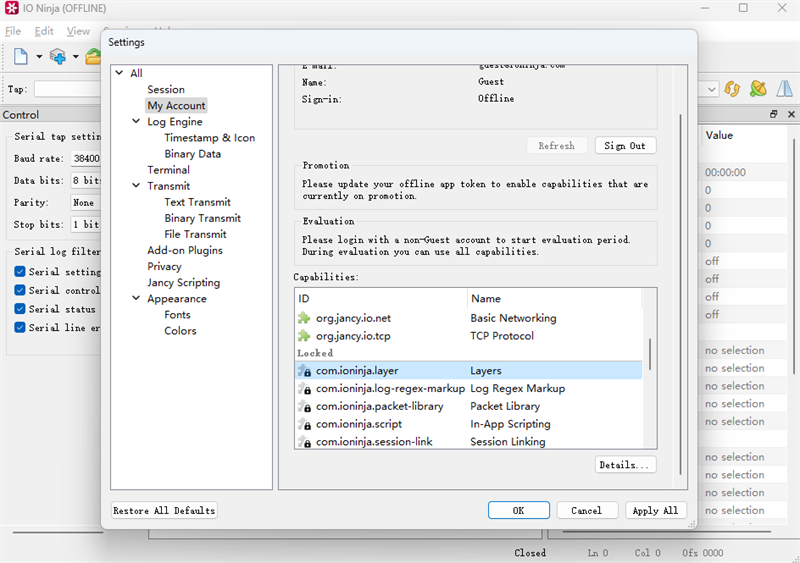Click the New Session document icon
Screen dimensions: 800x563
tap(20, 56)
